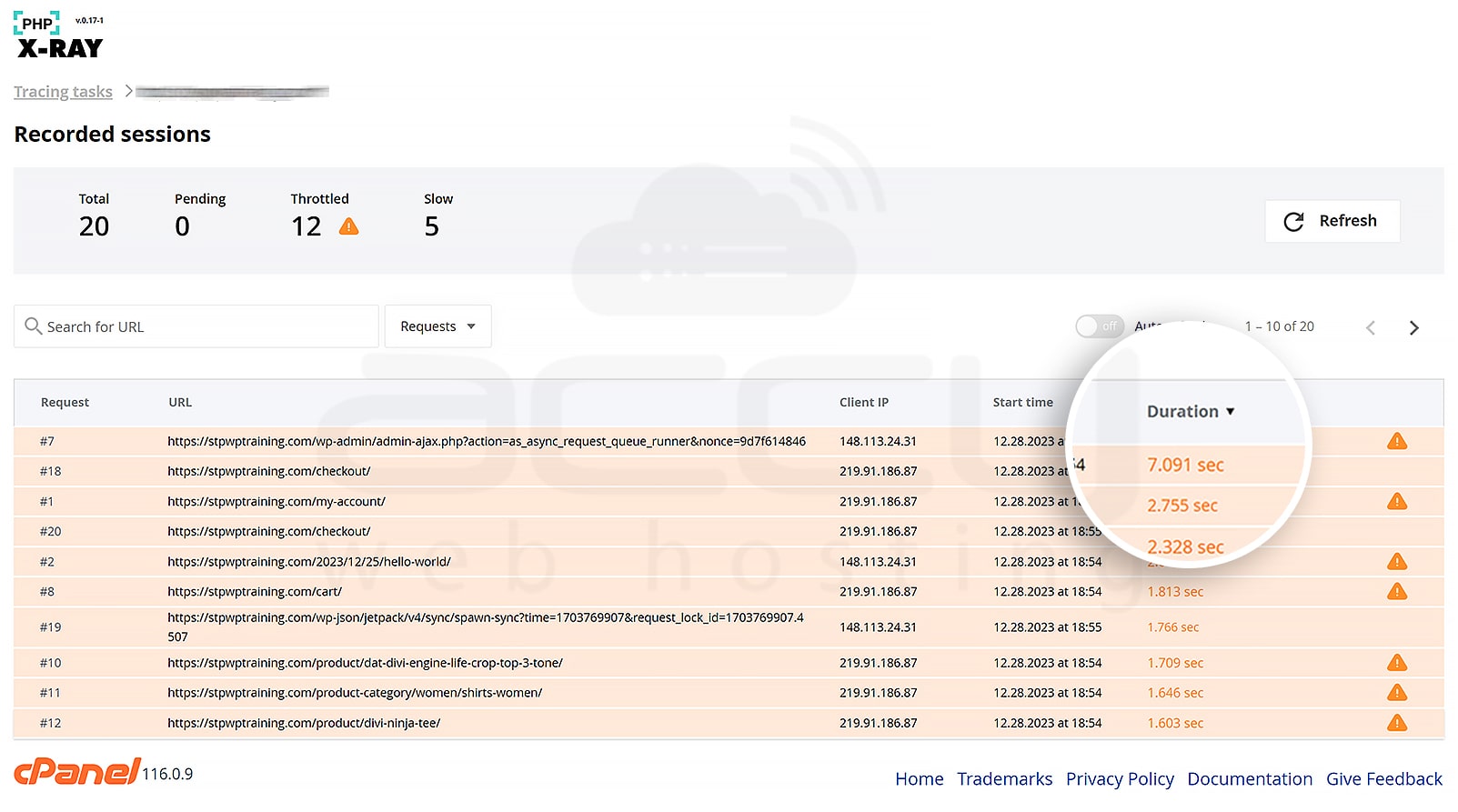The width and height of the screenshot is (1458, 812).
Task: Open my-account URL of request #1
Action: pyautogui.click(x=277, y=502)
